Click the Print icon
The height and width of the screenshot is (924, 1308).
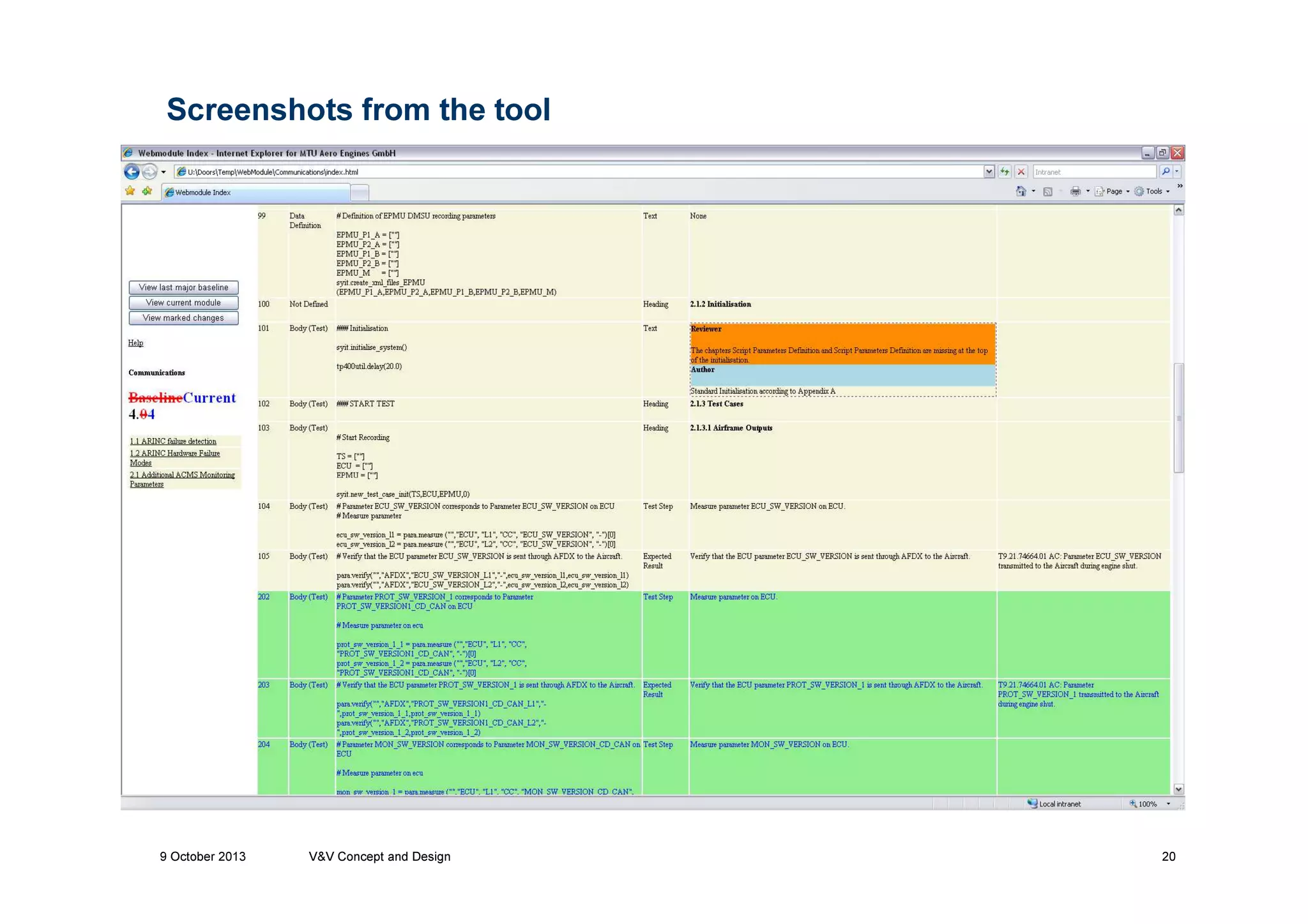click(x=1076, y=191)
